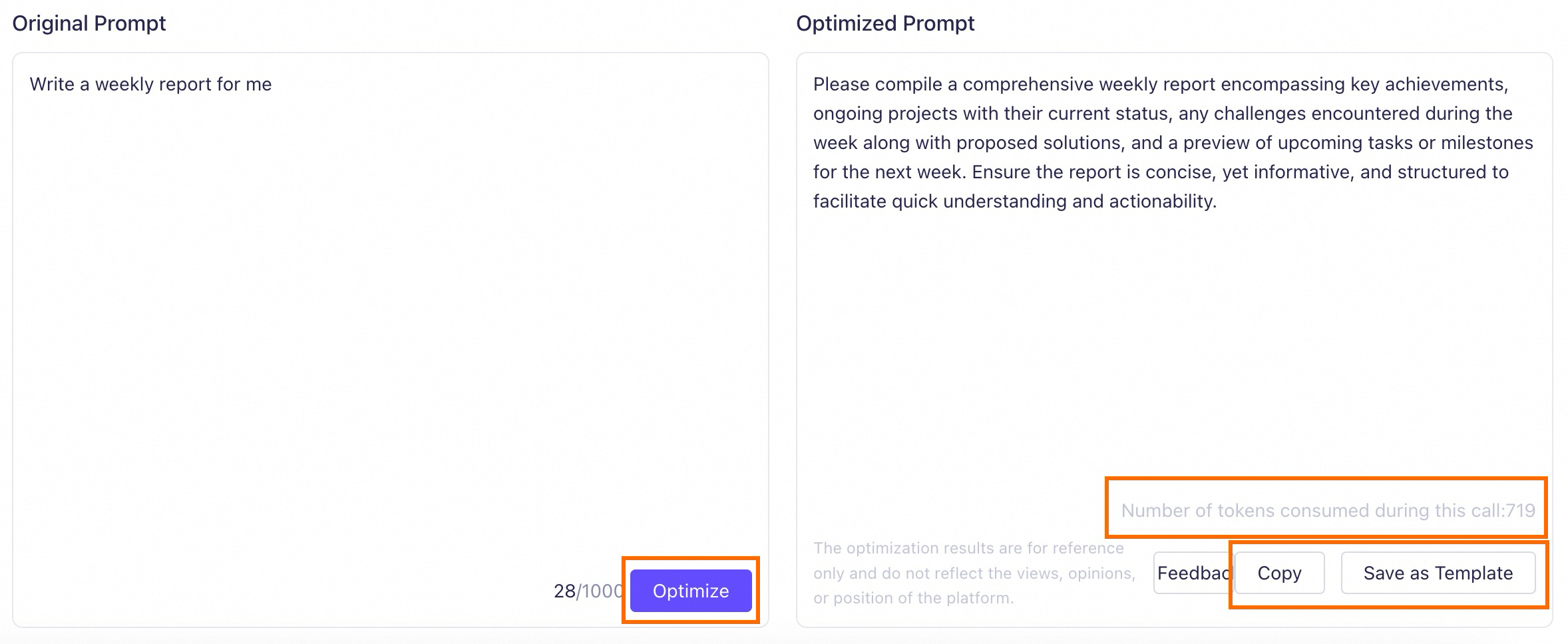The image size is (1568, 644).
Task: Click the line starting 'Please compile a comprehensive'
Action: click(x=1161, y=84)
